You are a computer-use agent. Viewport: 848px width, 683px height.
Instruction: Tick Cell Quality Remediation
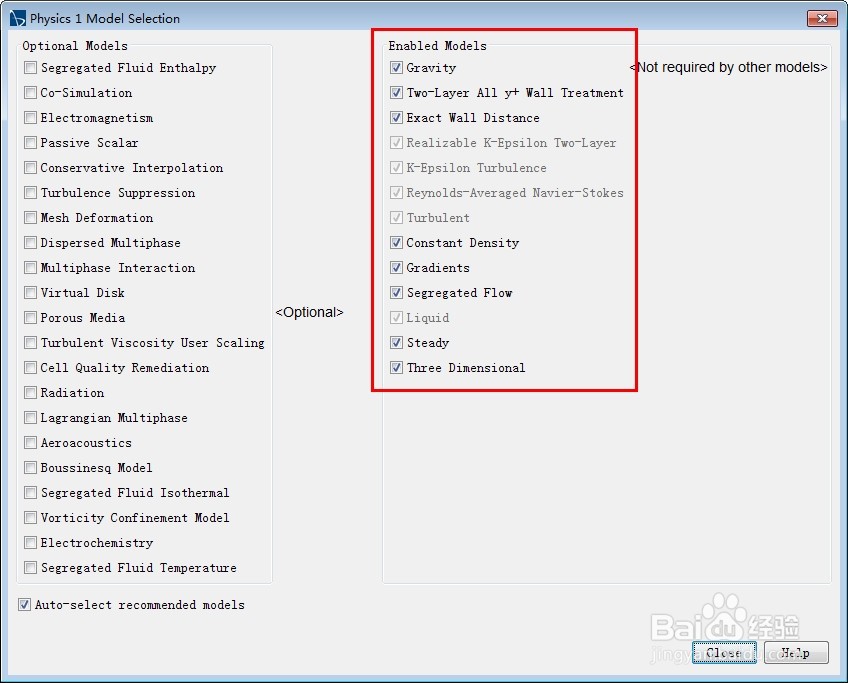[31, 368]
